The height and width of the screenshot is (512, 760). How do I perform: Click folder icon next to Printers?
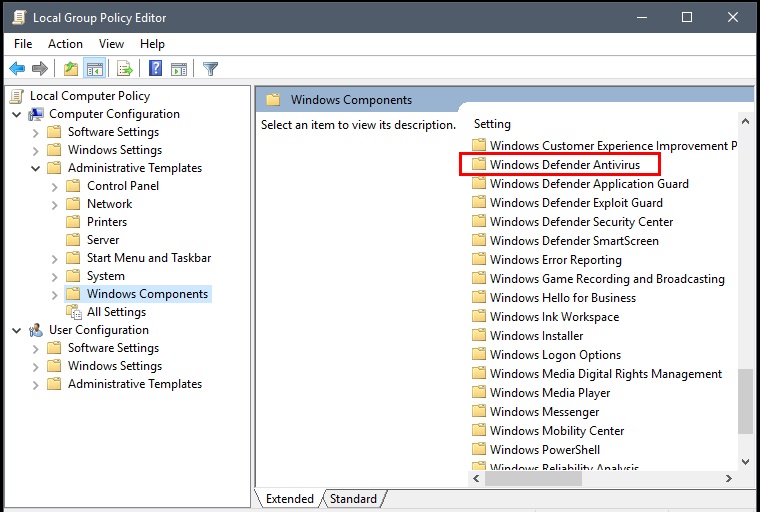(x=73, y=222)
